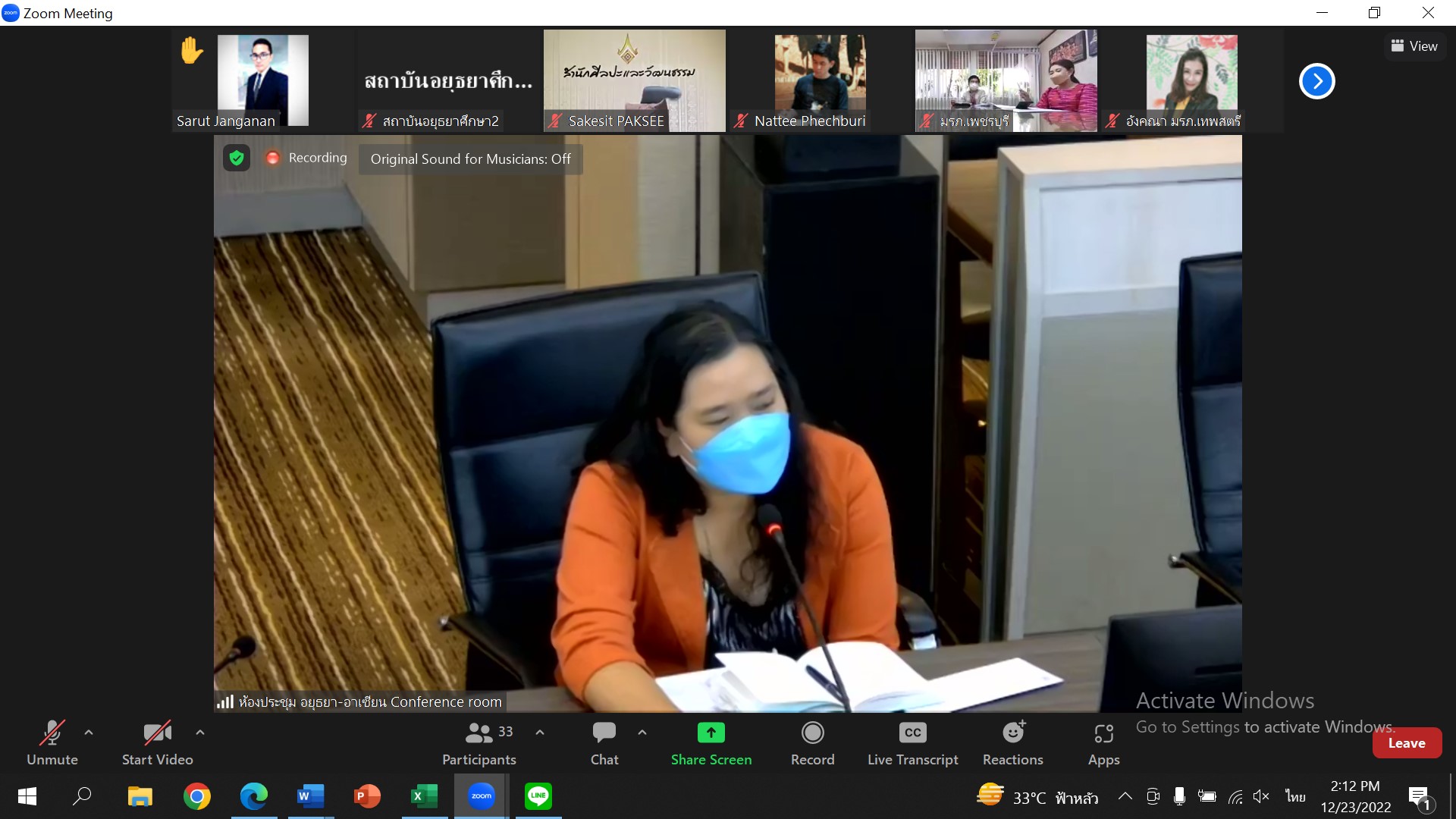Expand video options arrow next to Start Video
Image resolution: width=1456 pixels, height=819 pixels.
pyautogui.click(x=200, y=733)
